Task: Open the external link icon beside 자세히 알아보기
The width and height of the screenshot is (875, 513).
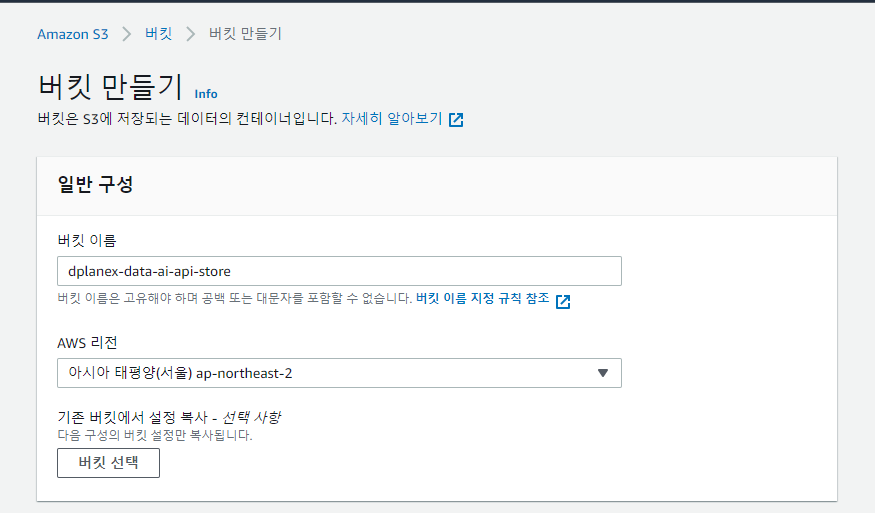Action: click(456, 119)
